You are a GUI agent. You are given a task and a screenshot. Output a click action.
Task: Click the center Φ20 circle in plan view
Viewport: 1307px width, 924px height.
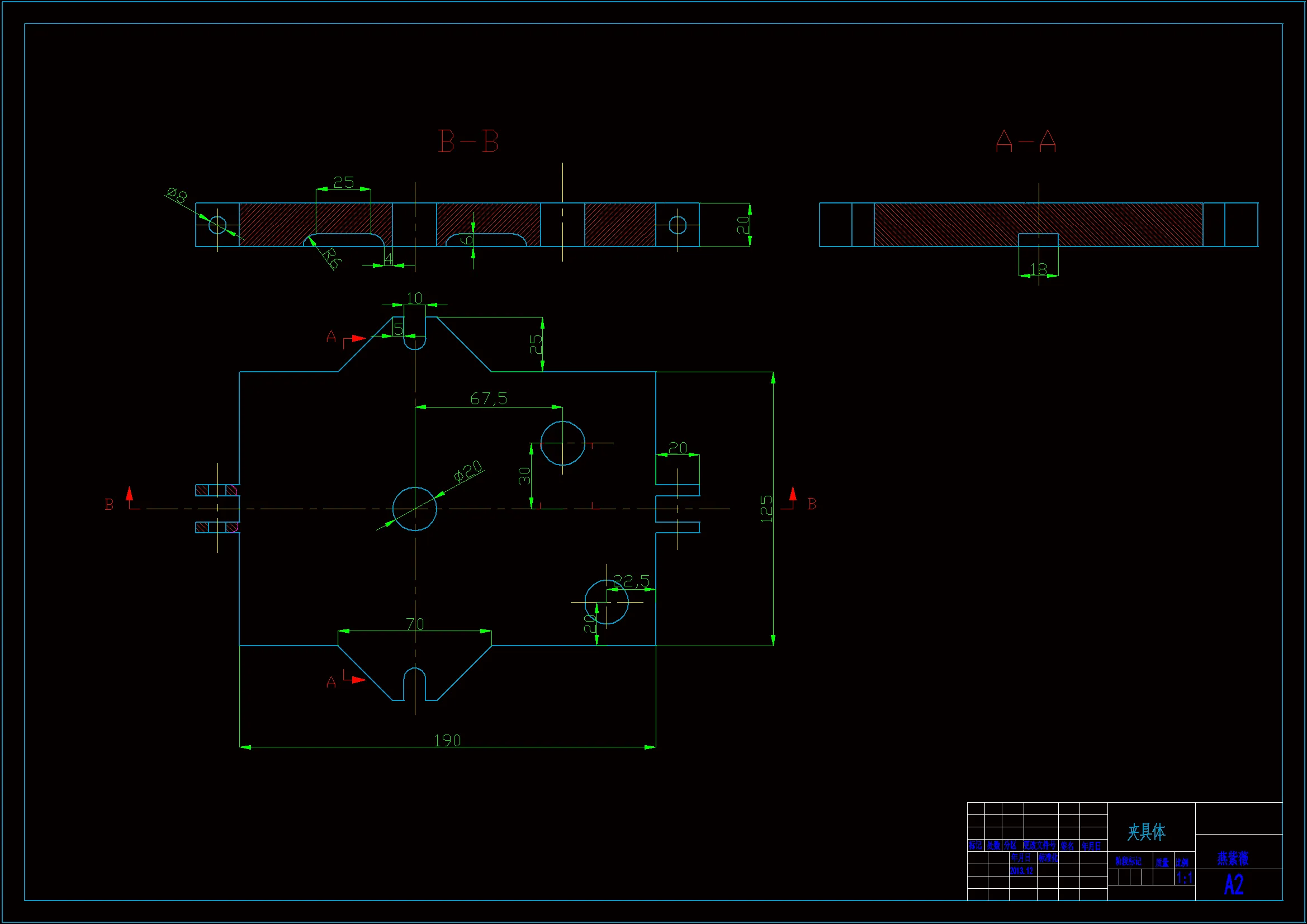415,509
